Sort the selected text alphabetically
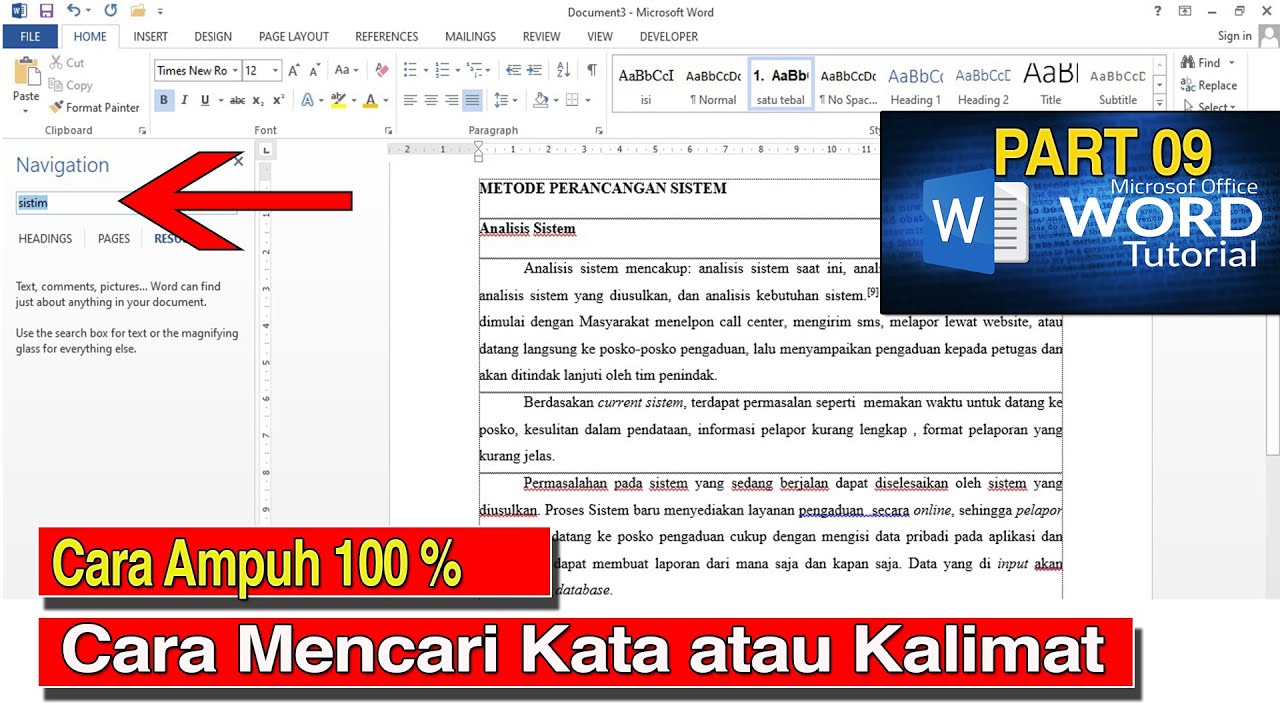The width and height of the screenshot is (1280, 720). click(x=564, y=70)
